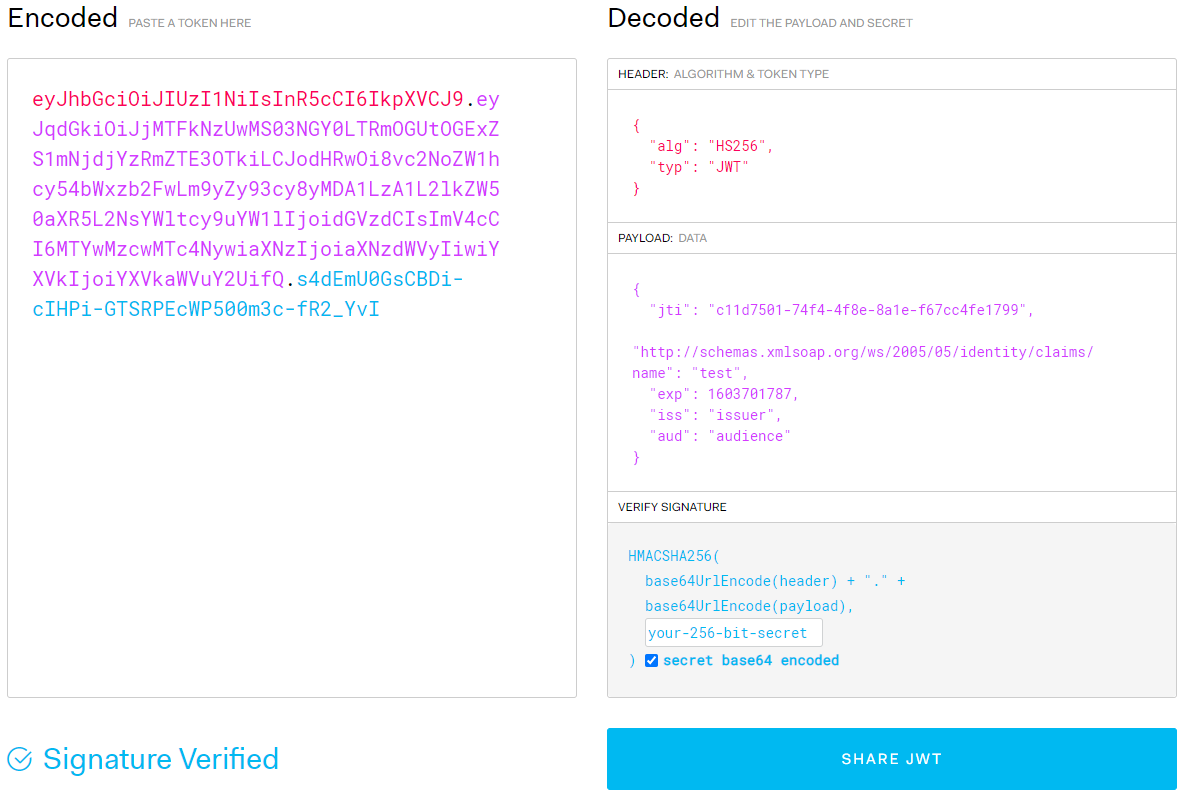Click the issuer value in the payload

click(x=749, y=414)
